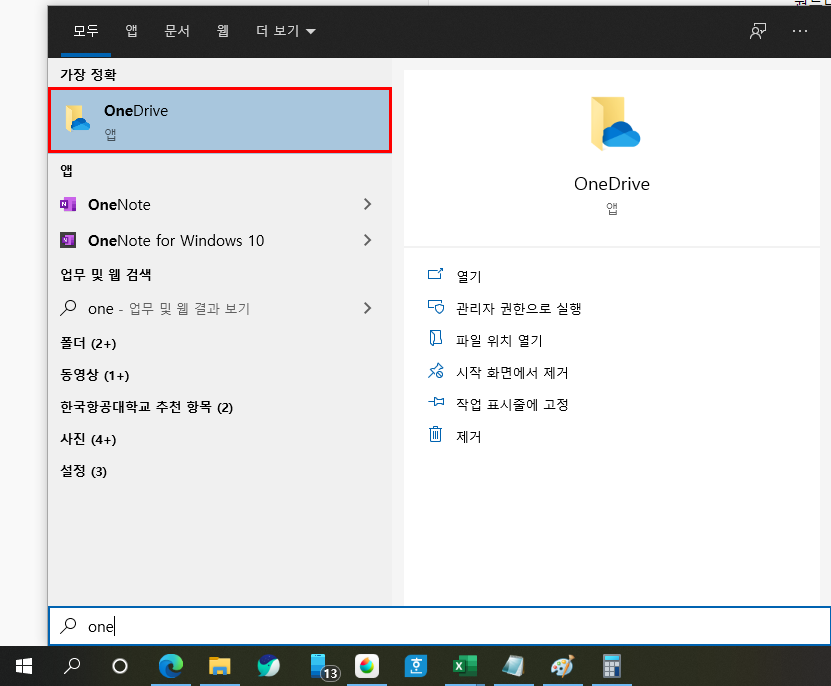Click the 'one' web search magnifier icon
Viewport: 831px width, 686px height.
[68, 307]
